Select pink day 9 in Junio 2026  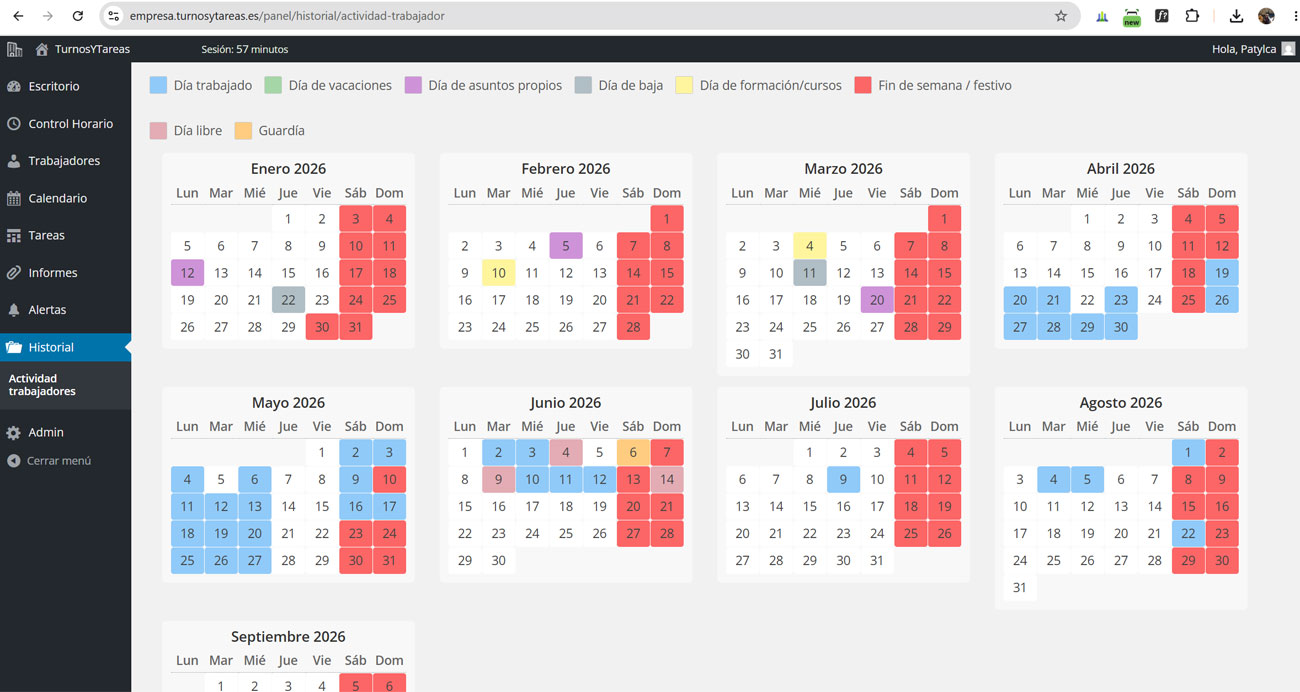[498, 480]
